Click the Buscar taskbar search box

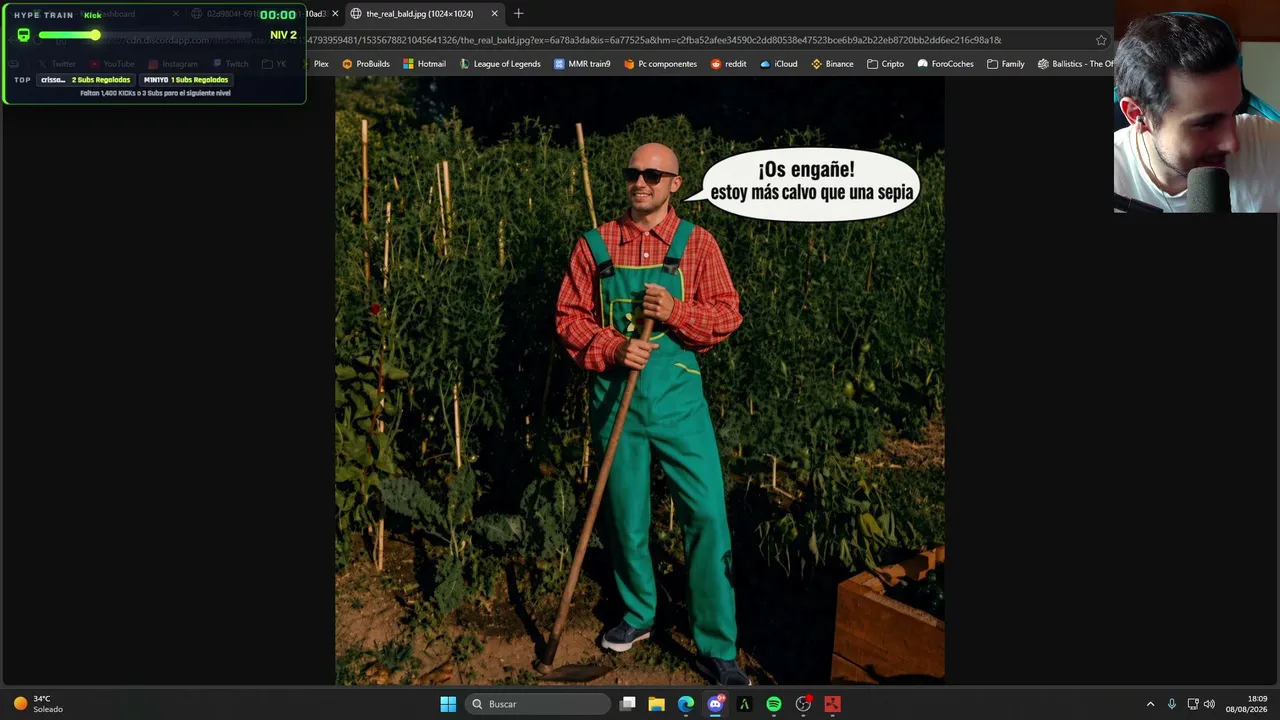[538, 704]
